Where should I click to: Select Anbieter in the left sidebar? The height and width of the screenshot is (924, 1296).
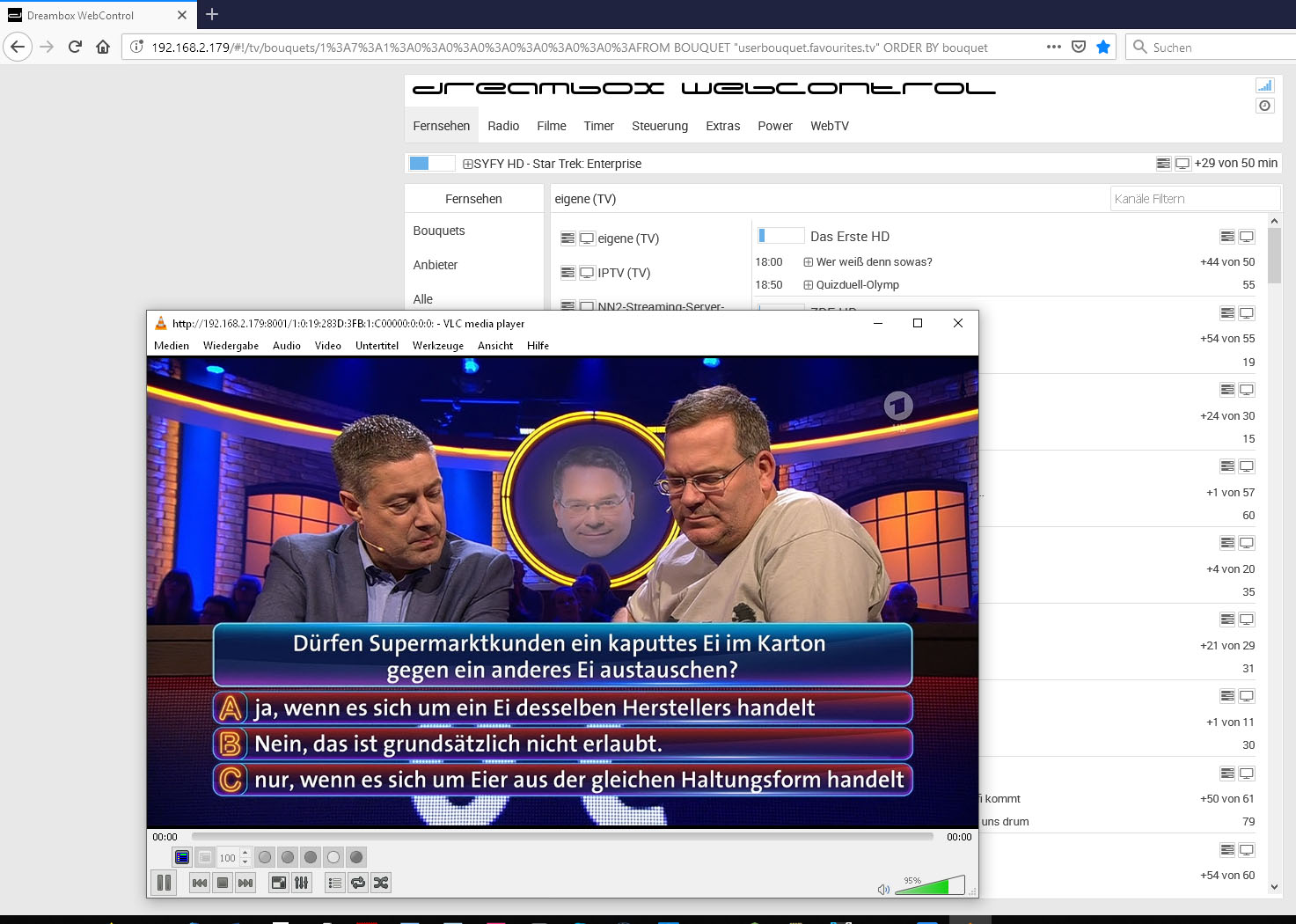pos(436,265)
